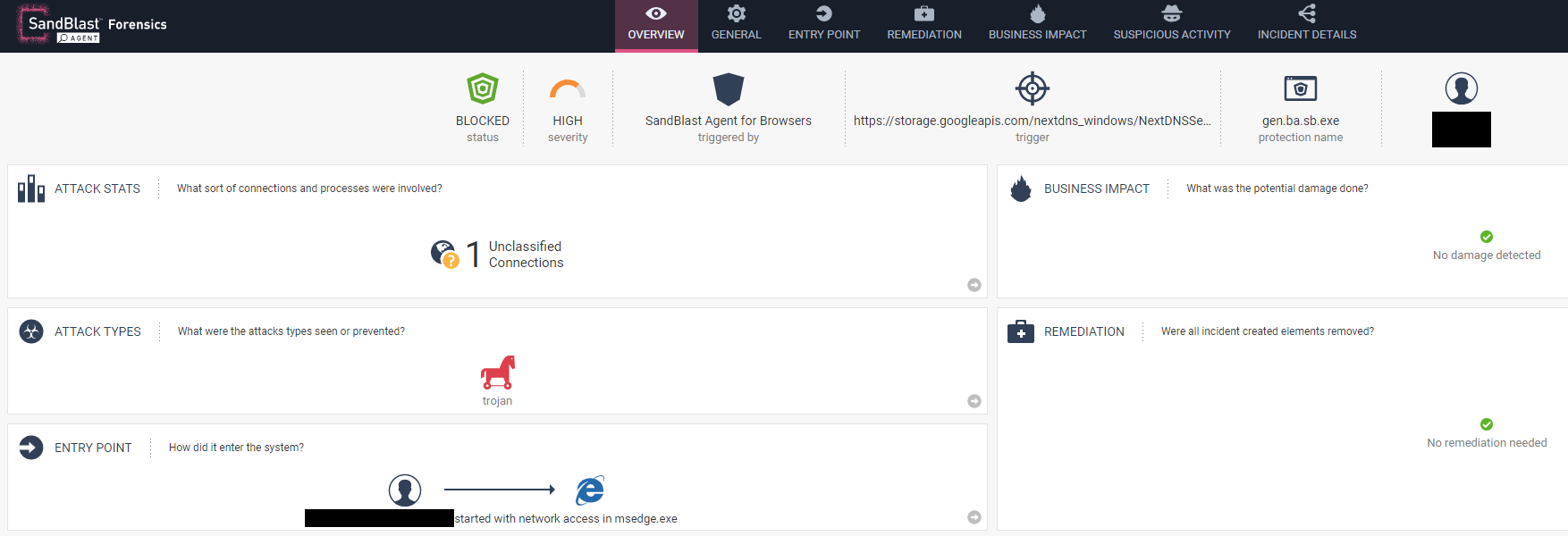The image size is (1568, 536).
Task: Click Unclassified Connections label
Action: click(527, 255)
